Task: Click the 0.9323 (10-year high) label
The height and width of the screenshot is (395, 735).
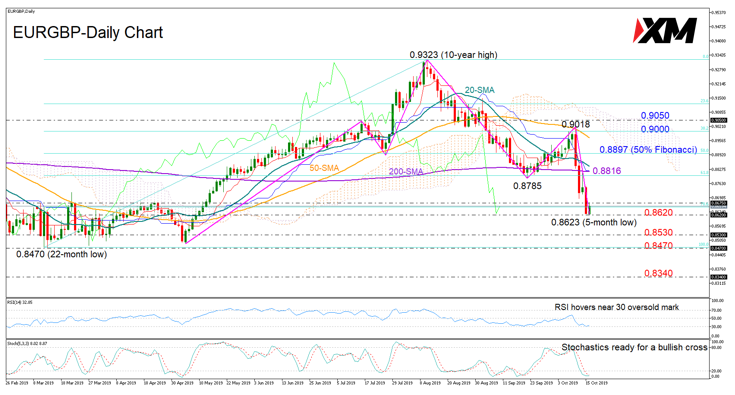Action: click(x=453, y=55)
